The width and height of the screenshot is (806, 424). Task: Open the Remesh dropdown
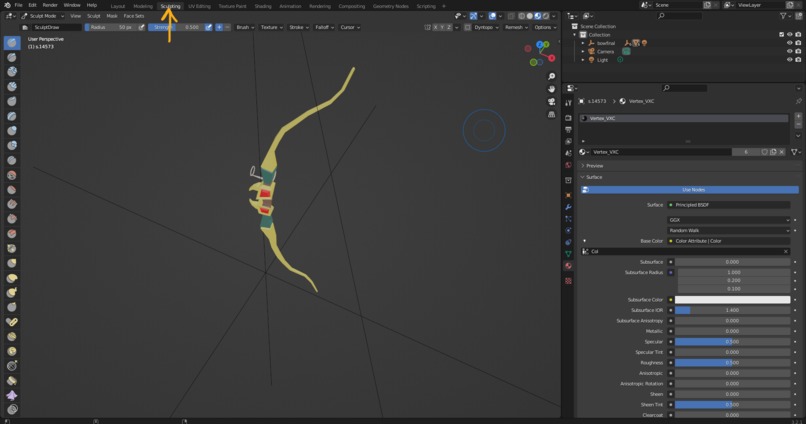coord(516,27)
